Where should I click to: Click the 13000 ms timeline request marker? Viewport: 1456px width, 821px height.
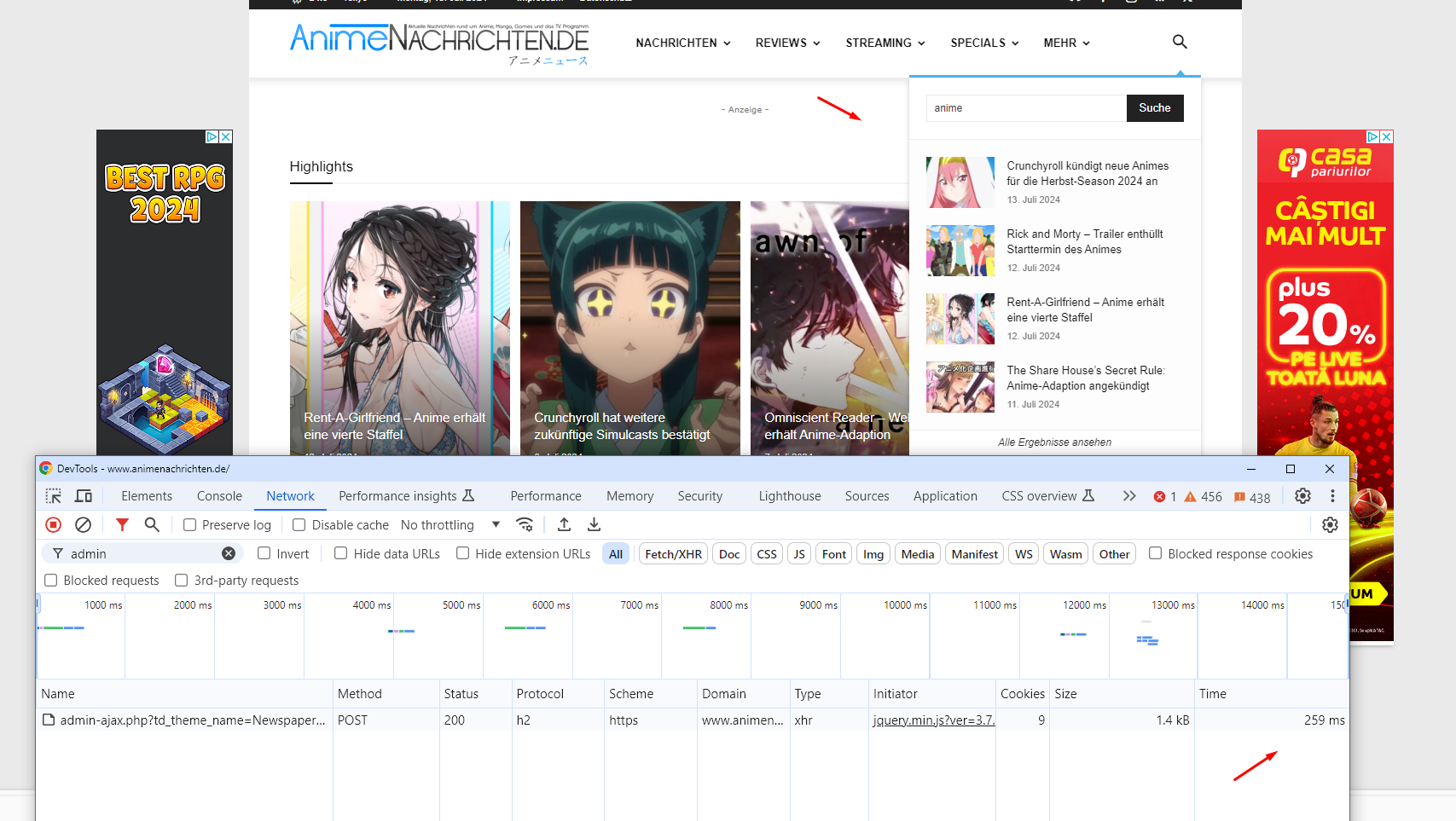pos(1147,640)
